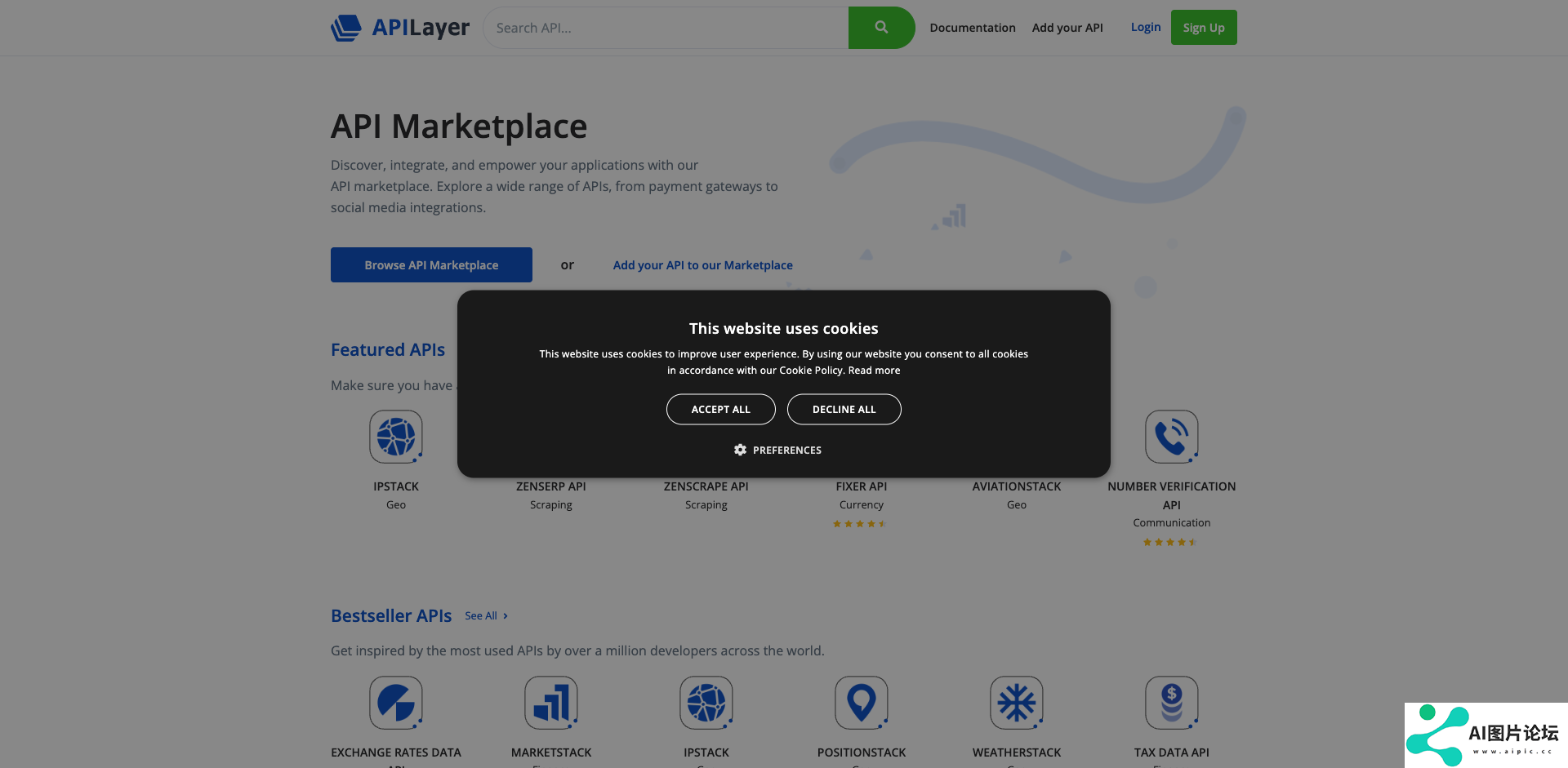The image size is (1568, 768).
Task: Select the POSITIONSTACK label
Action: click(862, 752)
